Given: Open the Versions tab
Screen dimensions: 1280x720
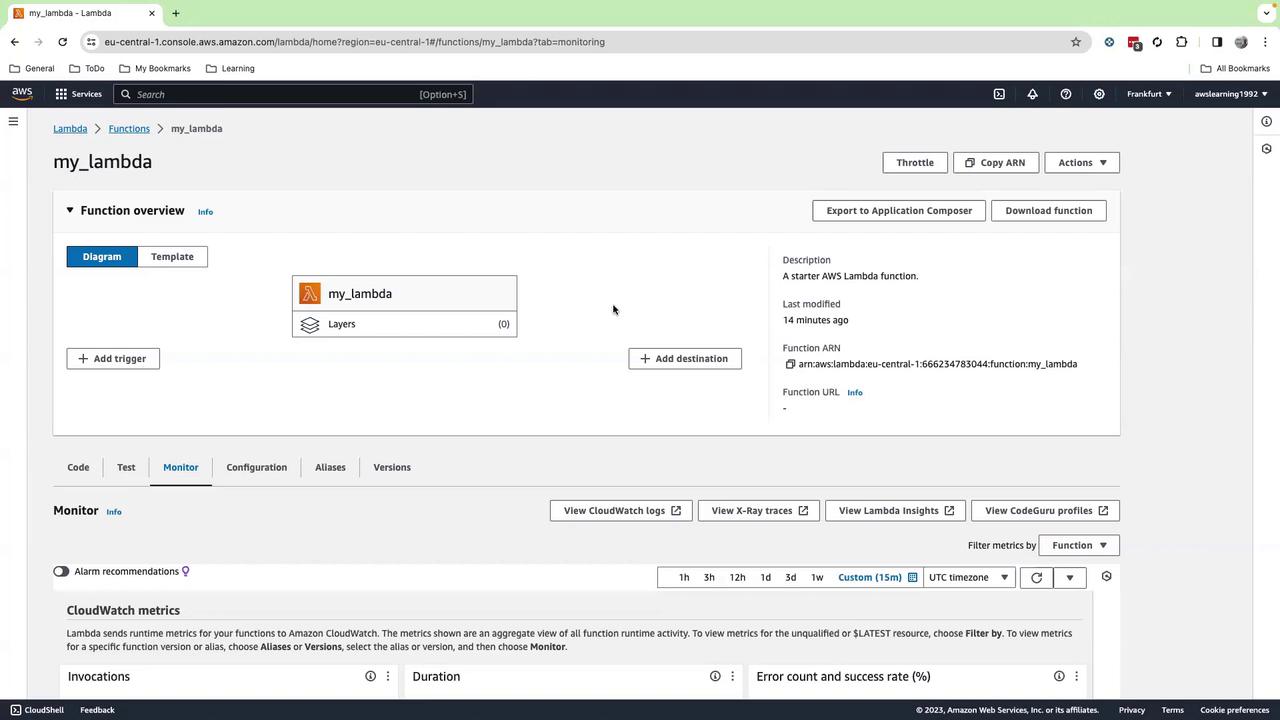Looking at the screenshot, I should click(x=392, y=467).
